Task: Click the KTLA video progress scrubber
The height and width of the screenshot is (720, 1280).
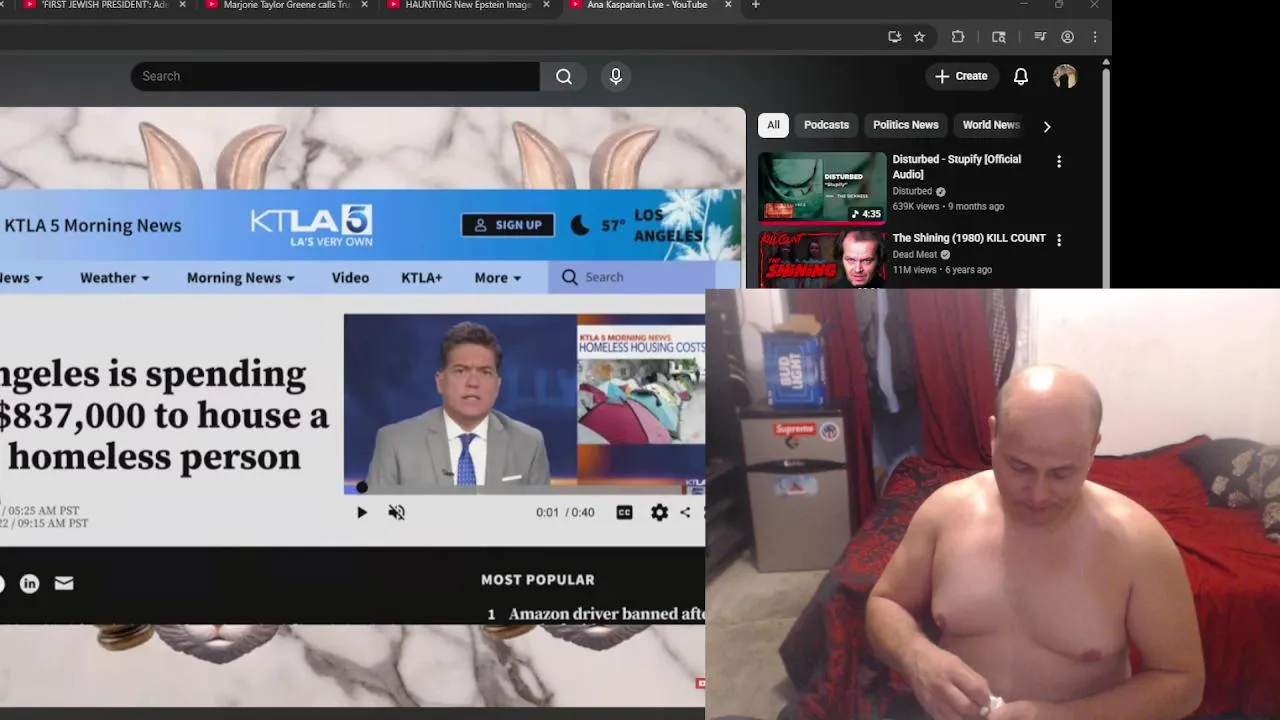Action: [362, 487]
